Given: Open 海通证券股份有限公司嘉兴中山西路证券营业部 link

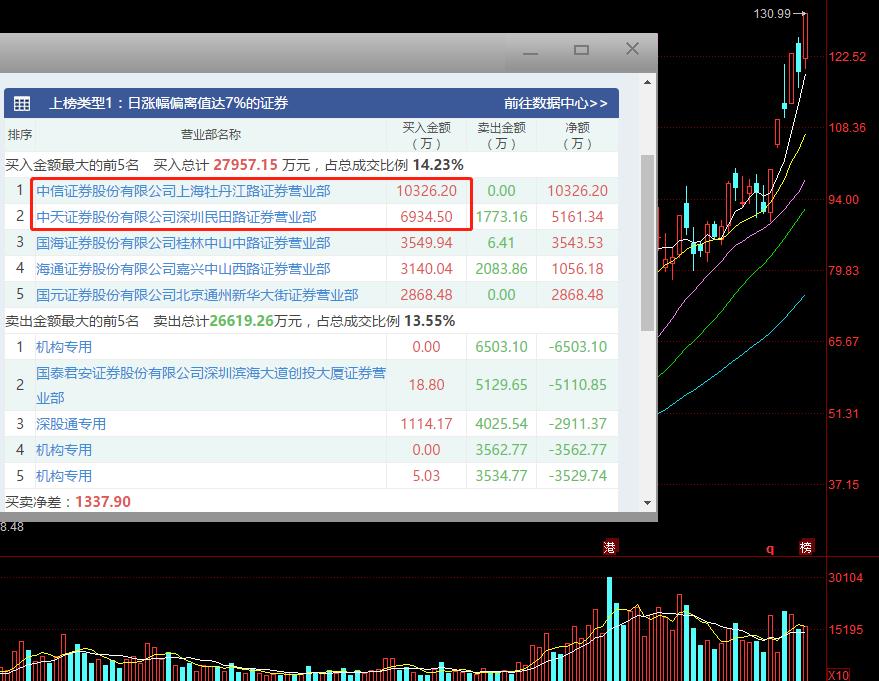Looking at the screenshot, I should [183, 269].
